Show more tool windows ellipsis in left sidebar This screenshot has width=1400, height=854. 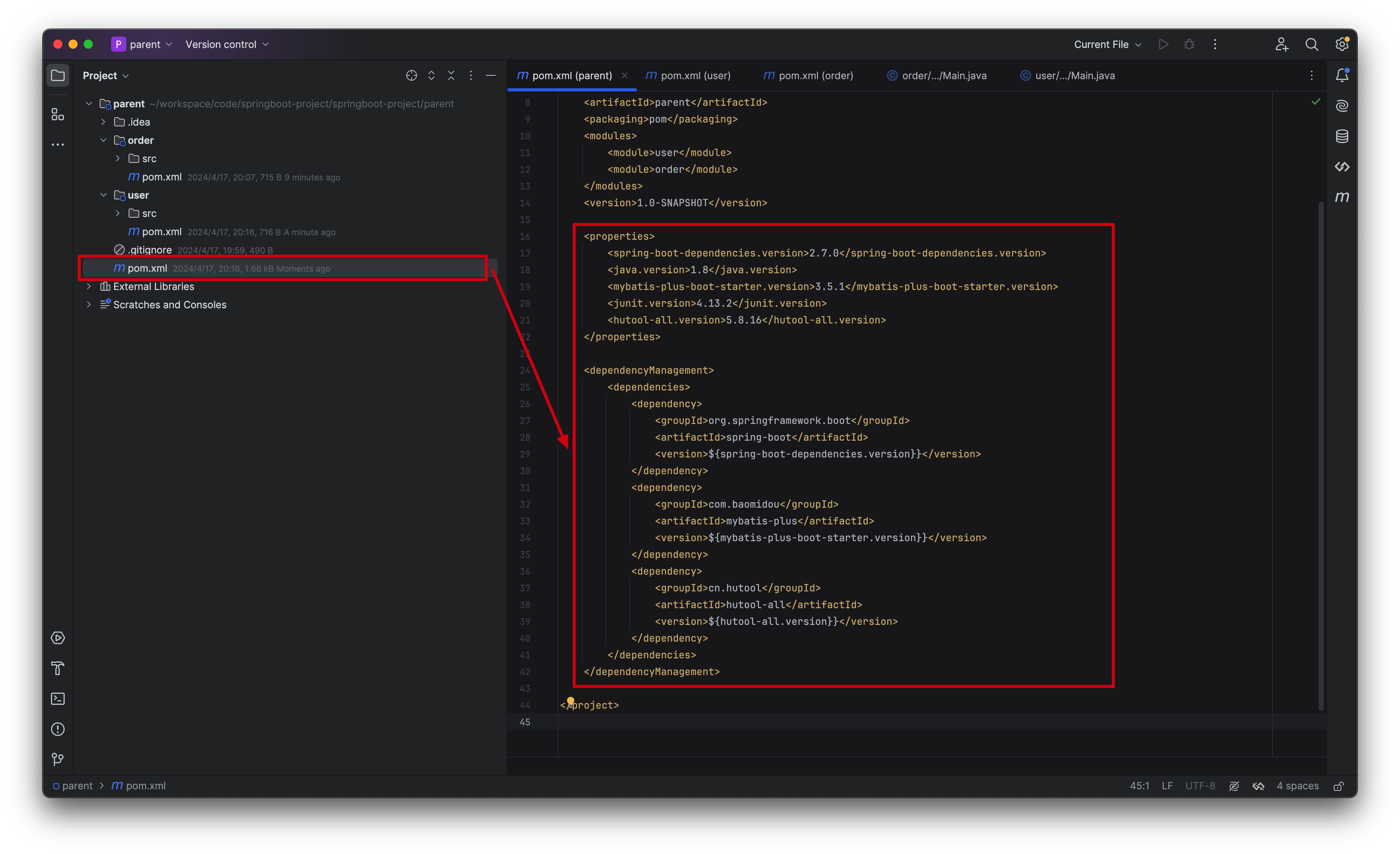58,145
